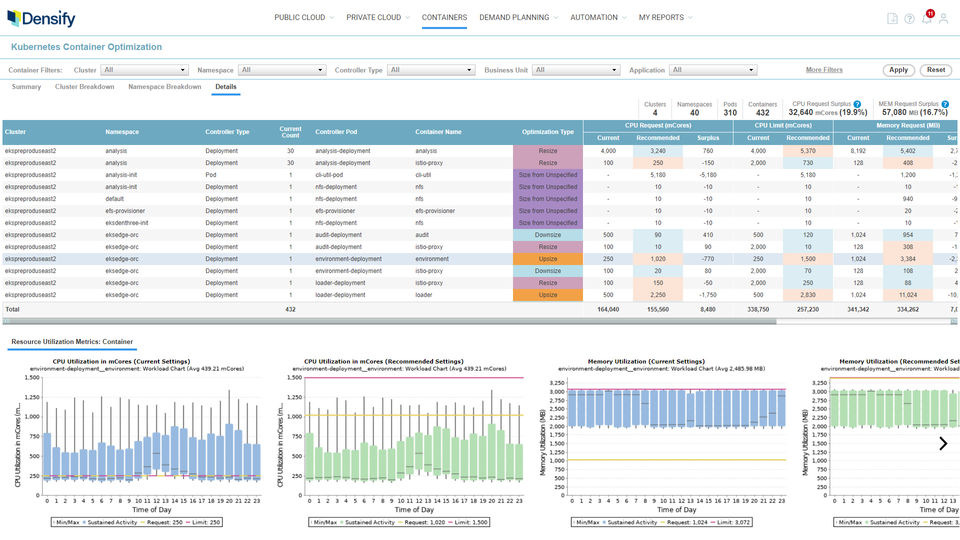The image size is (960, 540).
Task: Click the next chart arrow
Action: (942, 443)
